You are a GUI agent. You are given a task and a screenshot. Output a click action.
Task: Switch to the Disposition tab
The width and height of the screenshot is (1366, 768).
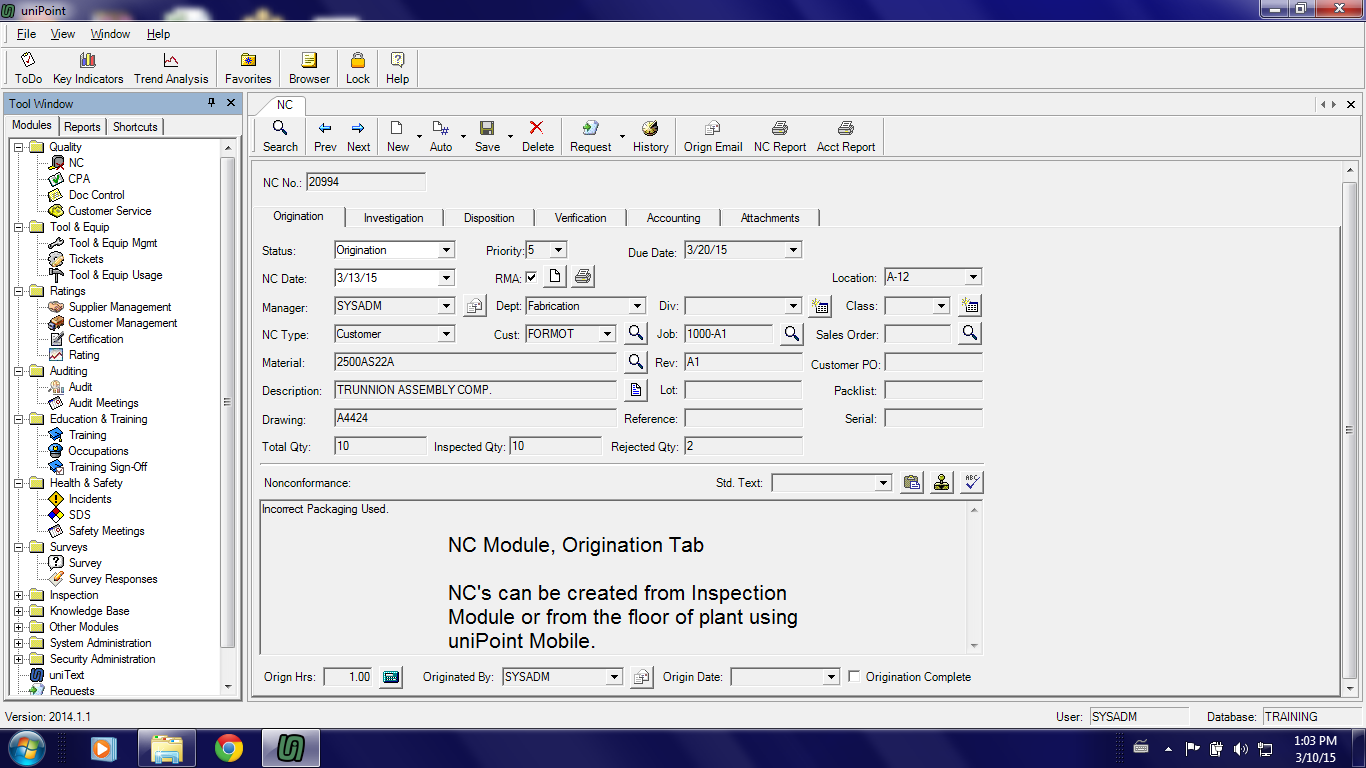[x=489, y=218]
